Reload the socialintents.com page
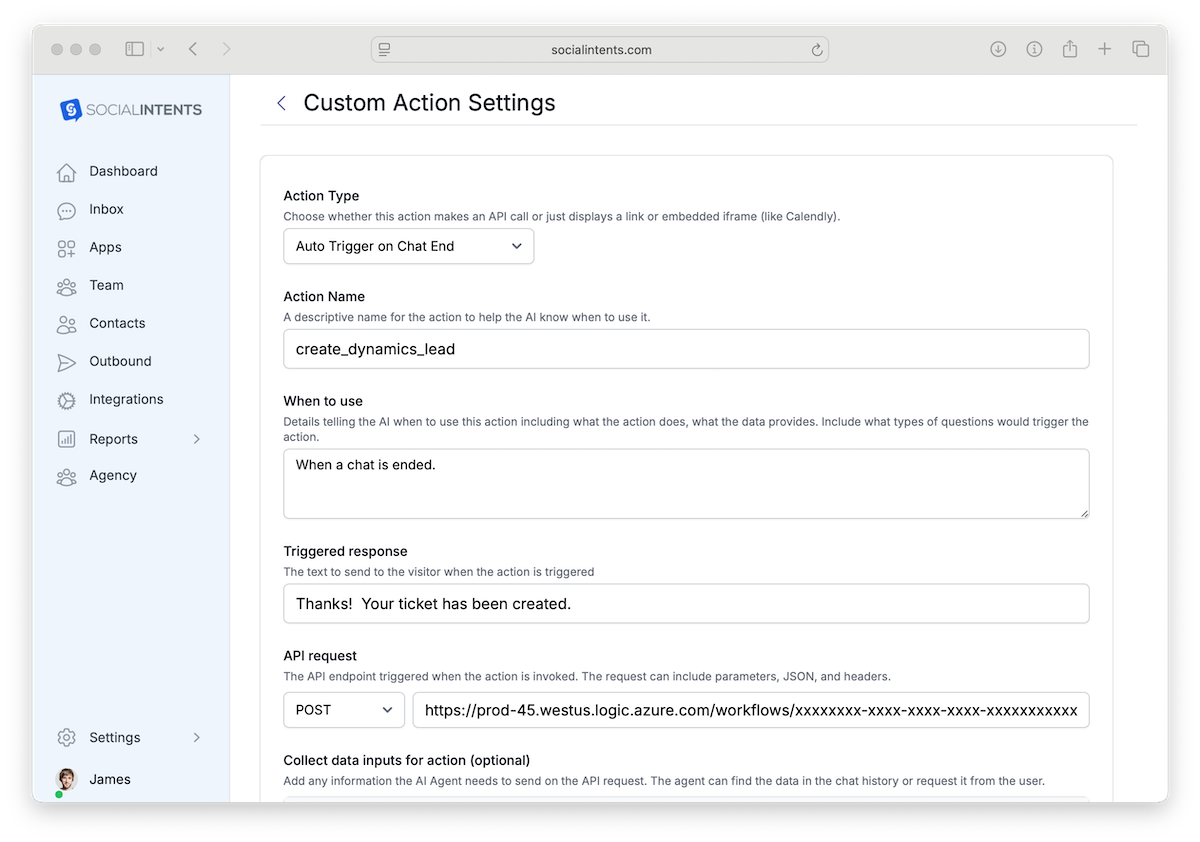 pyautogui.click(x=816, y=49)
